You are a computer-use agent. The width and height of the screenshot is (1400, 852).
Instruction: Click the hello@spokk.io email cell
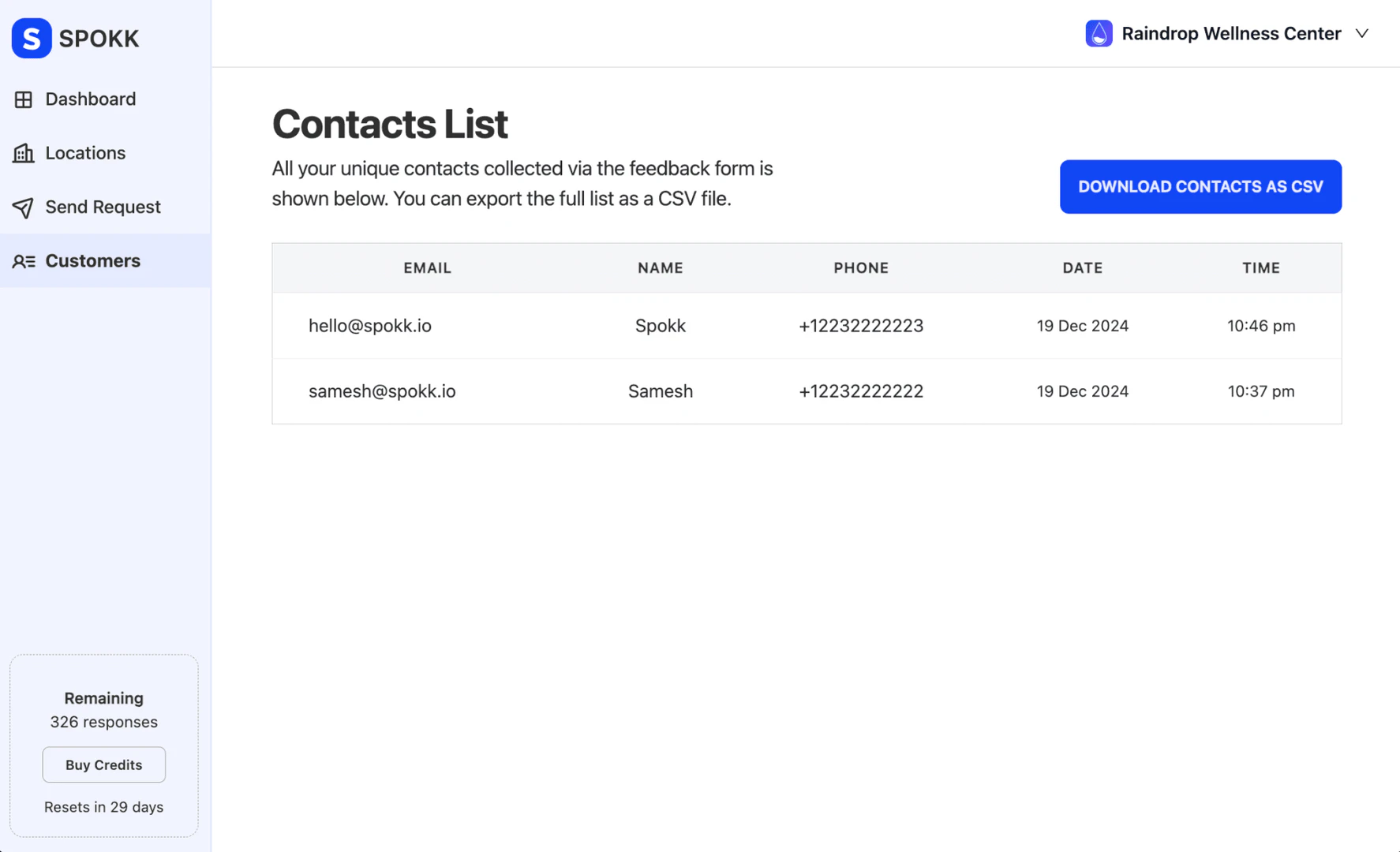coord(370,326)
